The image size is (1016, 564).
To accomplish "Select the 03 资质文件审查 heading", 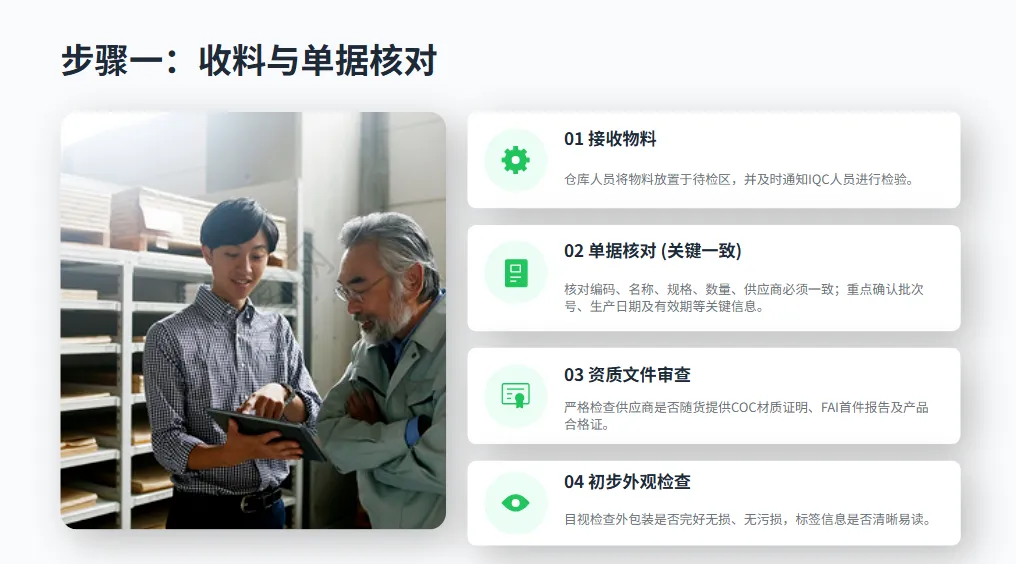I will pyautogui.click(x=627, y=375).
